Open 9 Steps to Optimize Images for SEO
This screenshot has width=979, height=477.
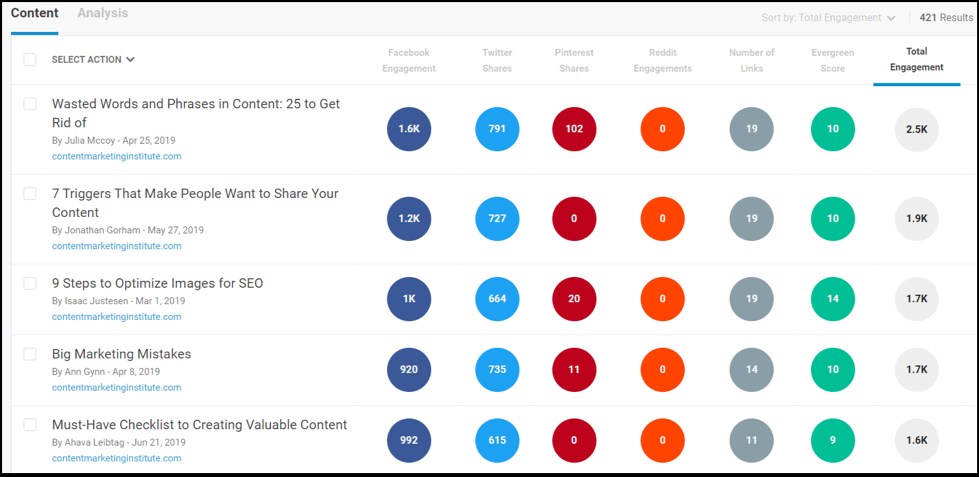(x=157, y=283)
